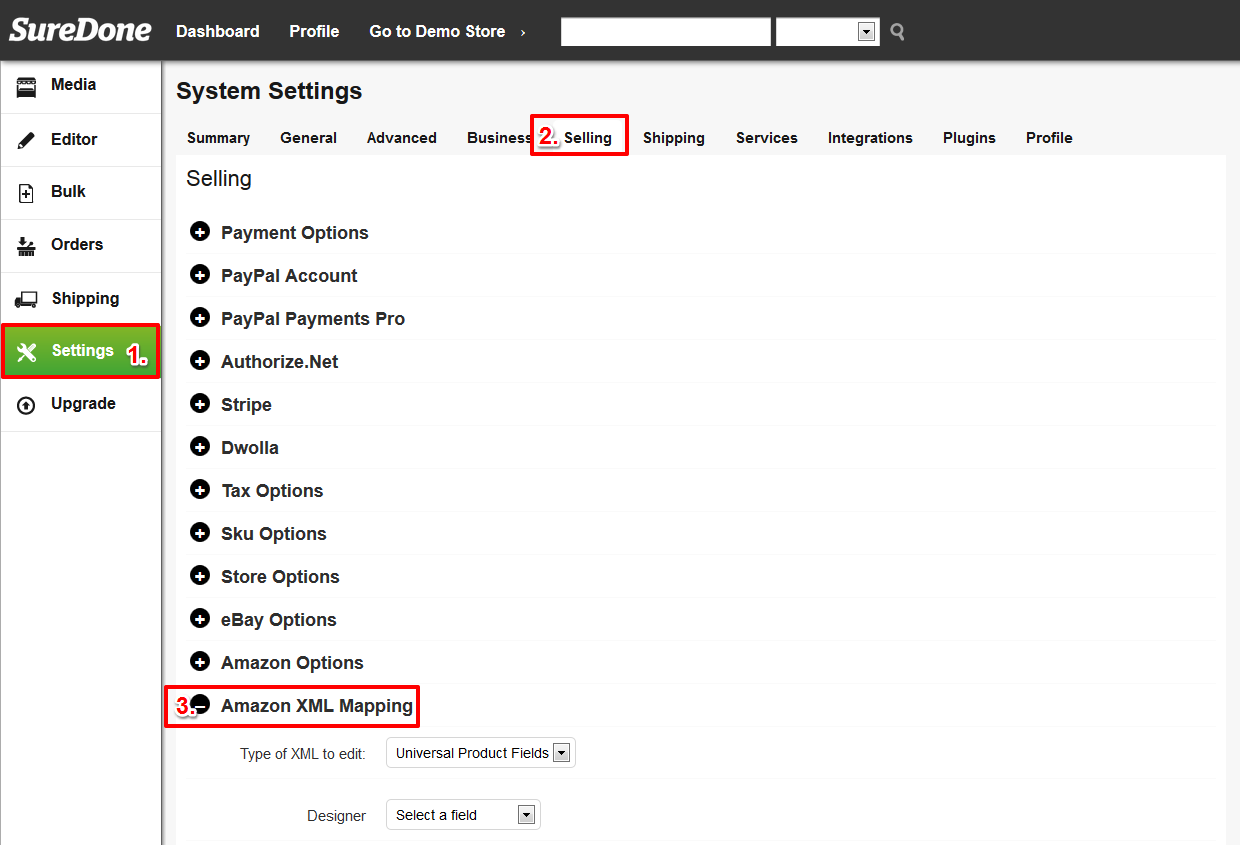
Task: Click the Media sidebar icon
Action: pos(26,86)
